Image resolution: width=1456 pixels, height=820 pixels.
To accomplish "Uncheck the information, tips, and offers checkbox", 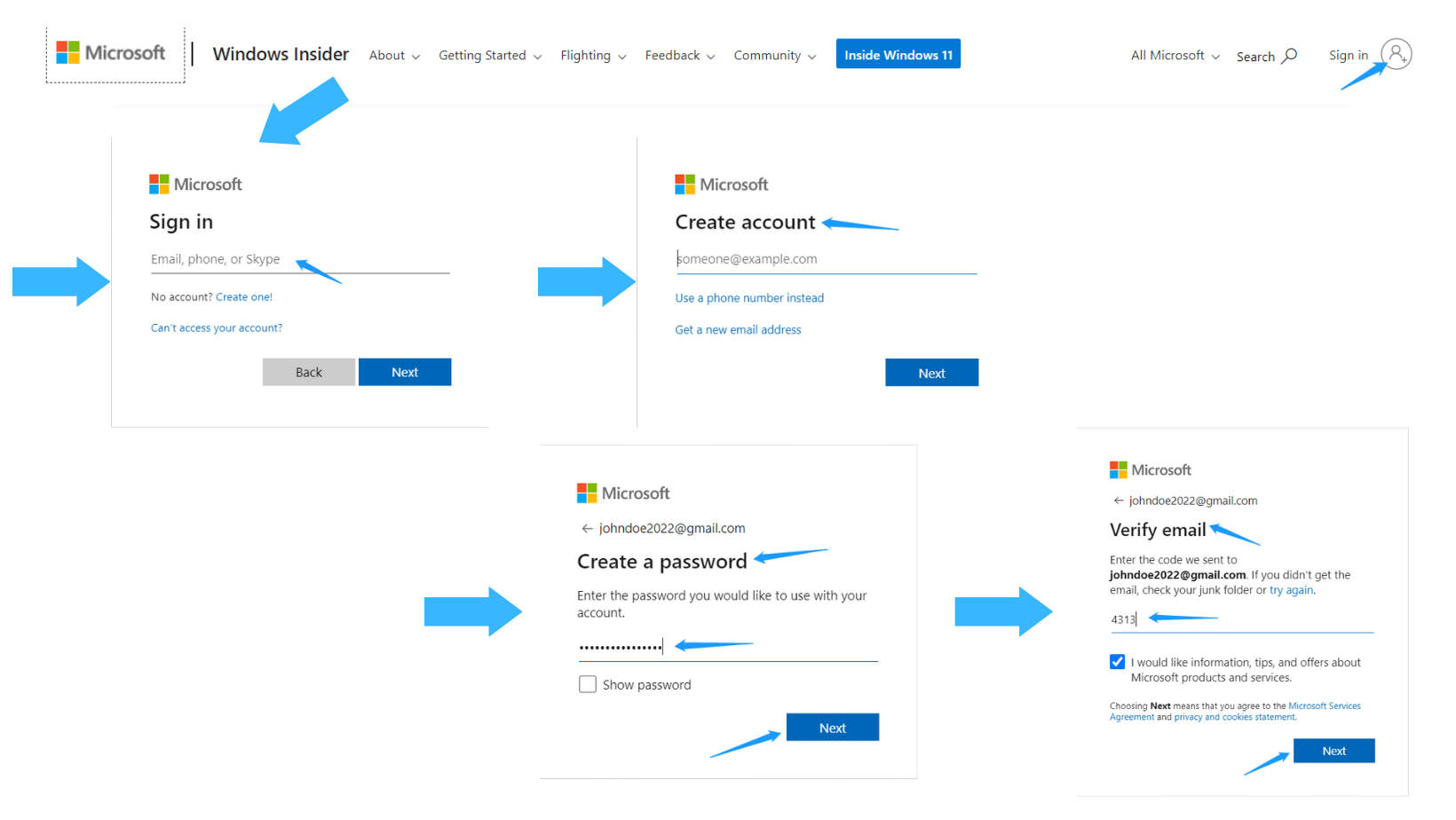I will 1117,662.
